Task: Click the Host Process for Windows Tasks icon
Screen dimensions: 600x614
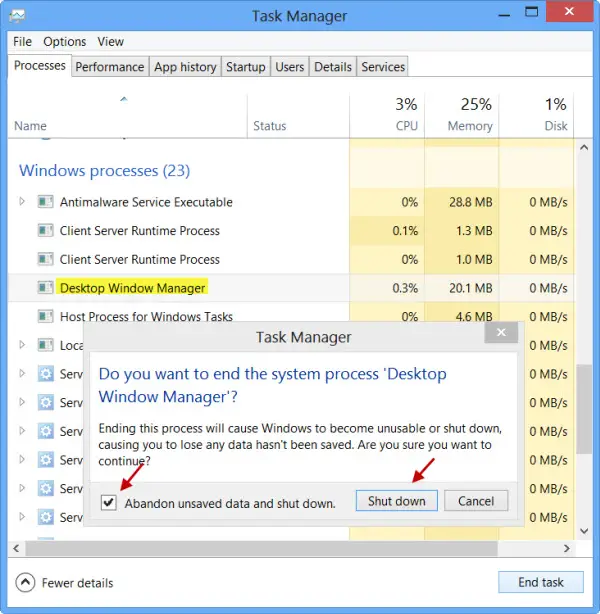Action: click(45, 316)
